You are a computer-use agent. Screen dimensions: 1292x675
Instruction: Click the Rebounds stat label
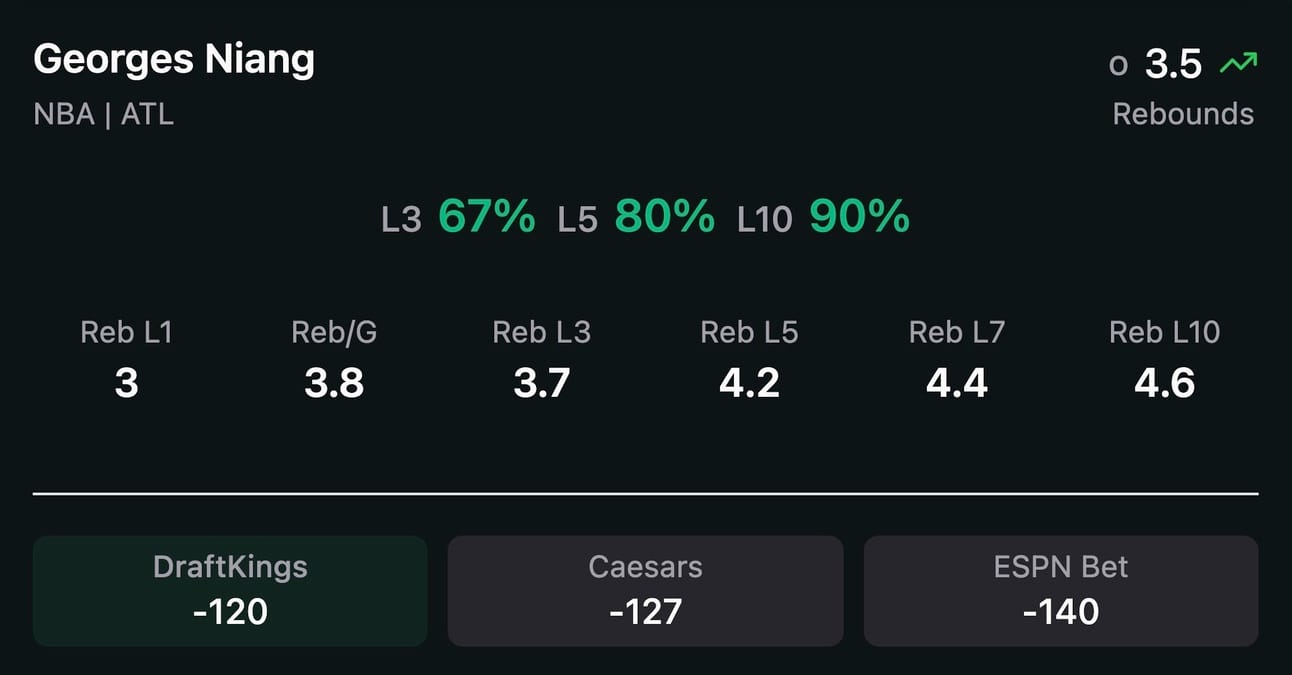(1183, 114)
